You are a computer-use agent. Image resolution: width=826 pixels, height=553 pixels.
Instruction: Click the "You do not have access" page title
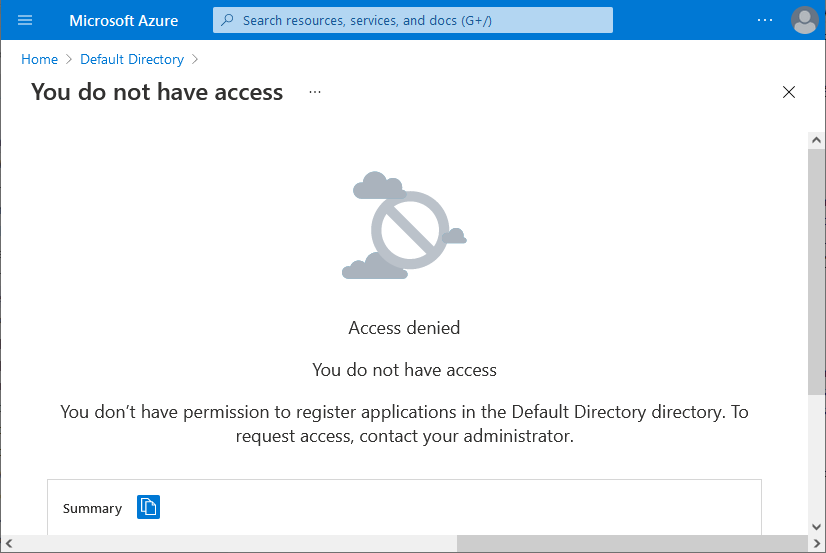(157, 92)
